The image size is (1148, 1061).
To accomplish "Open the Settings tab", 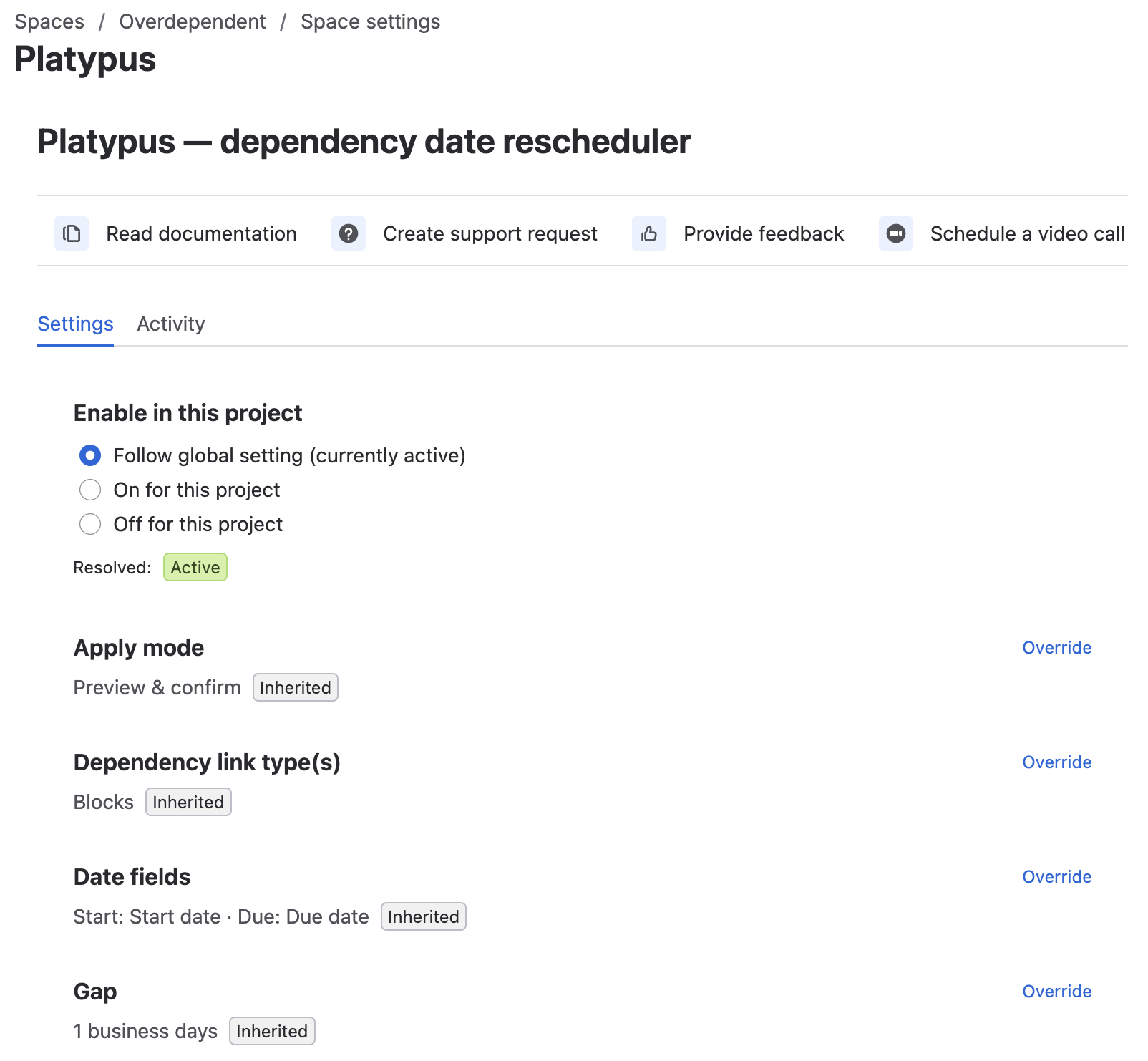I will coord(75,324).
